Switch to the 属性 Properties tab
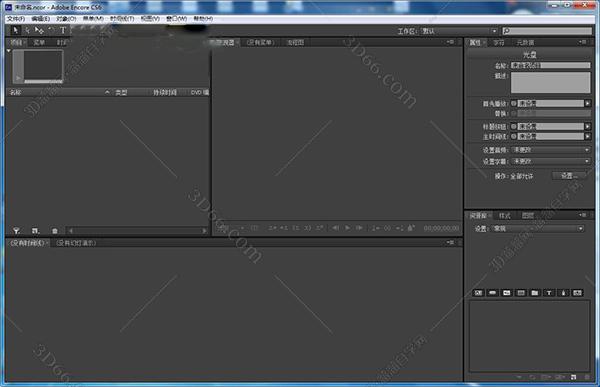 pos(475,42)
